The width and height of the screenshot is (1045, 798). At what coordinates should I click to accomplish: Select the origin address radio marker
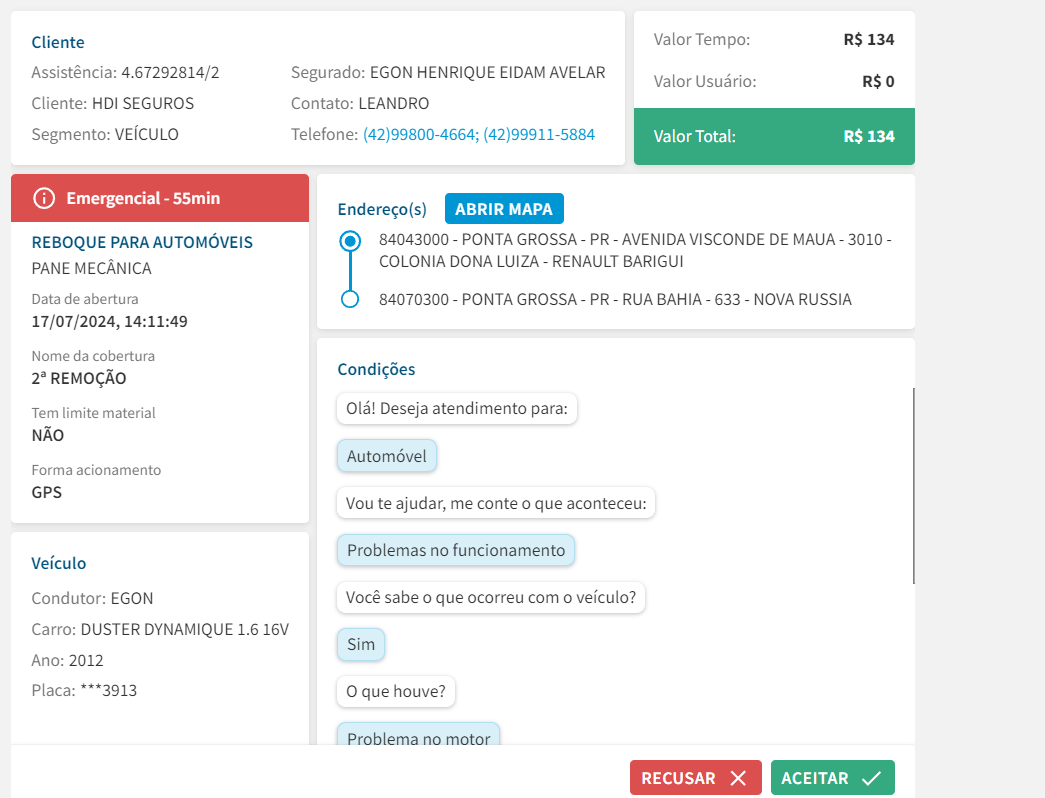(350, 241)
